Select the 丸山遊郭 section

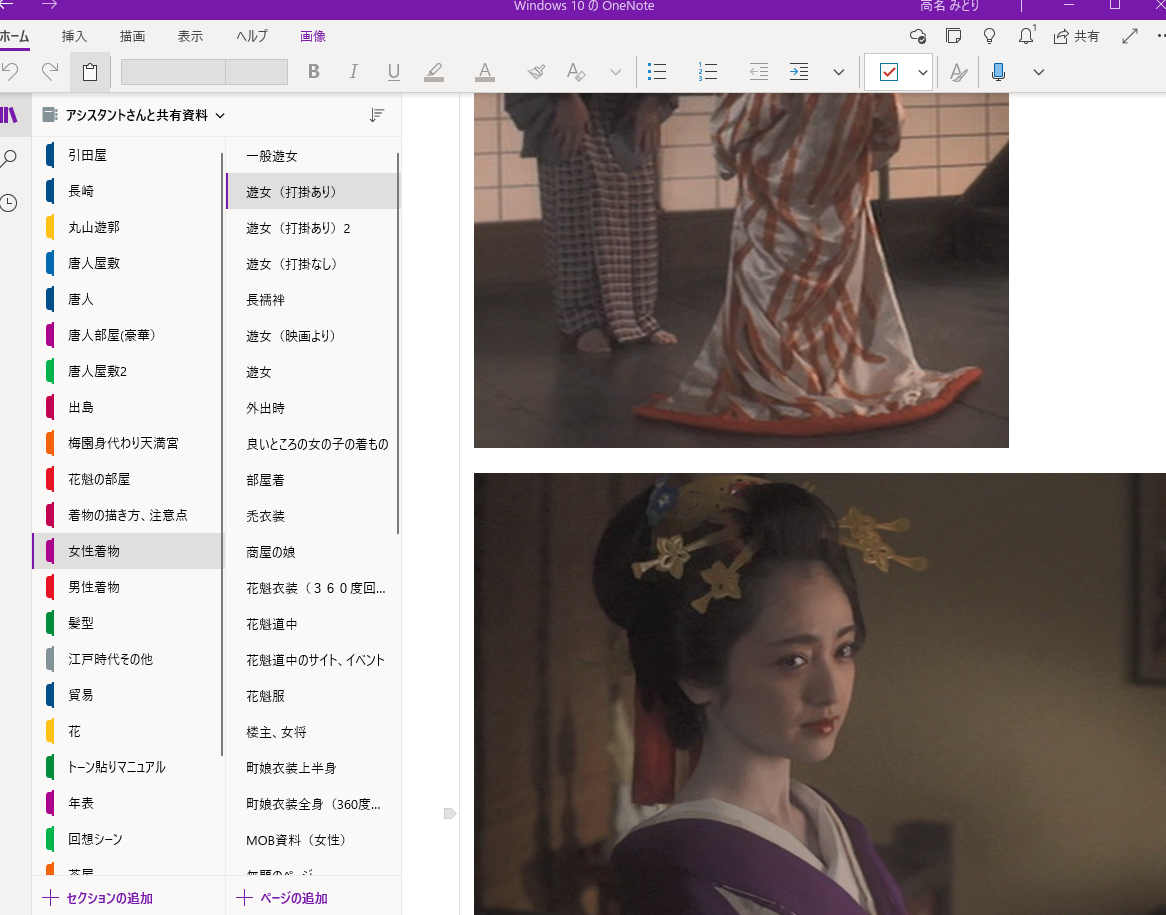click(128, 227)
